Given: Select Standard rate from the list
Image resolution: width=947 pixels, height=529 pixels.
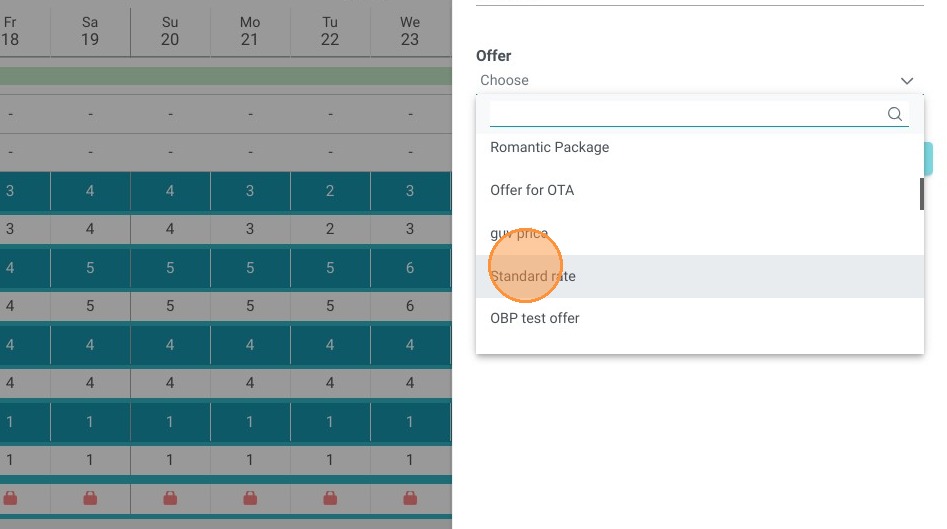Looking at the screenshot, I should click(x=699, y=276).
